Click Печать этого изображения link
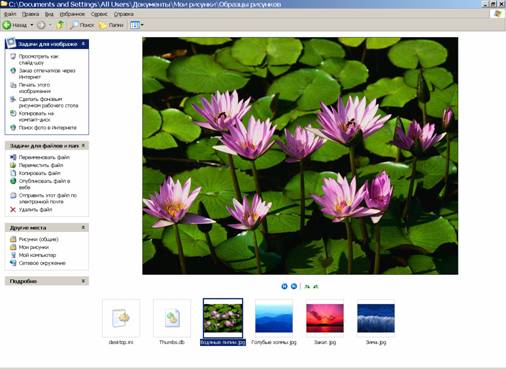The height and width of the screenshot is (369, 506). (35, 88)
